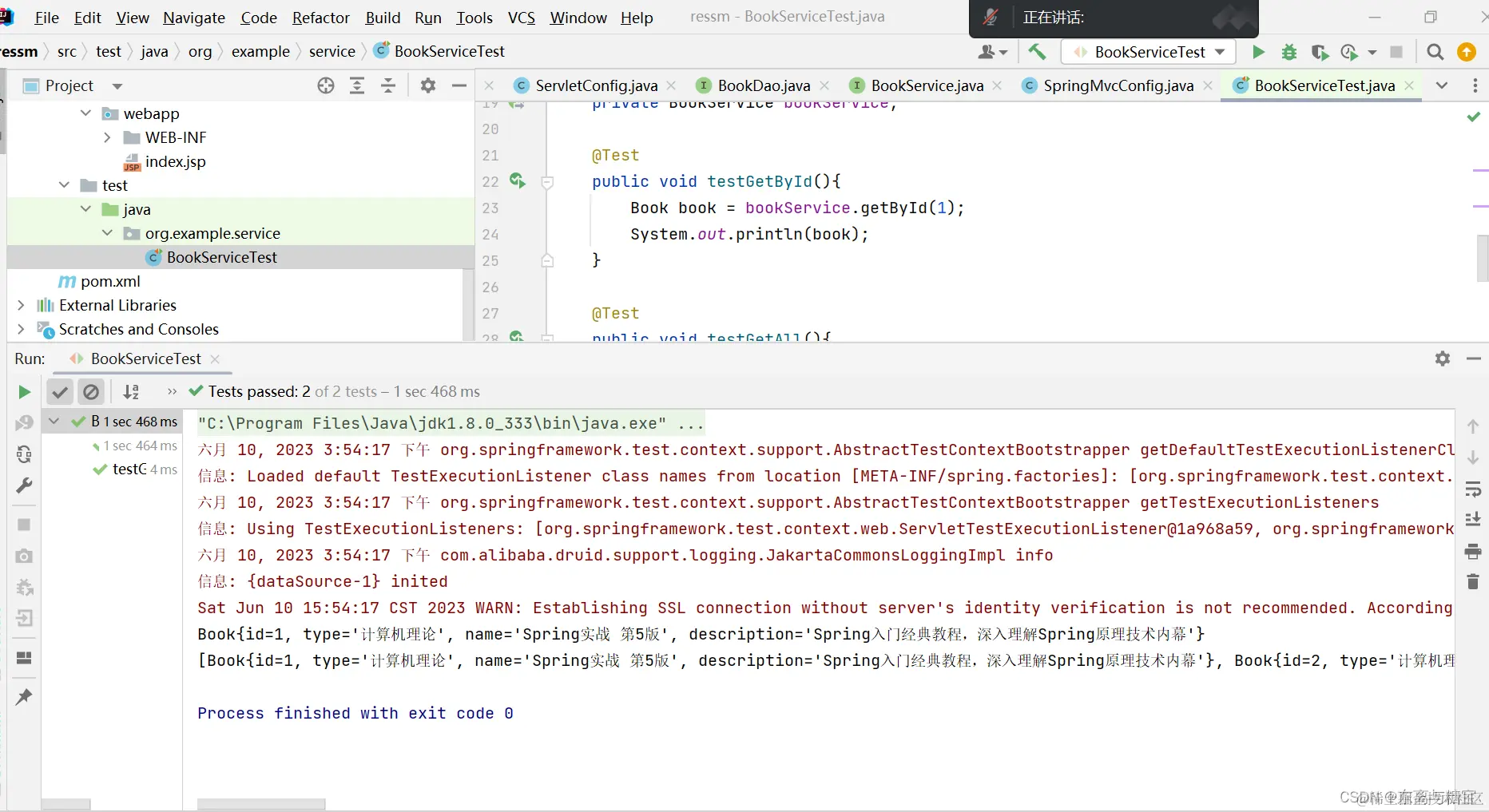Select index.jsp in the project tree
Screen dimensions: 1489x812
click(175, 161)
